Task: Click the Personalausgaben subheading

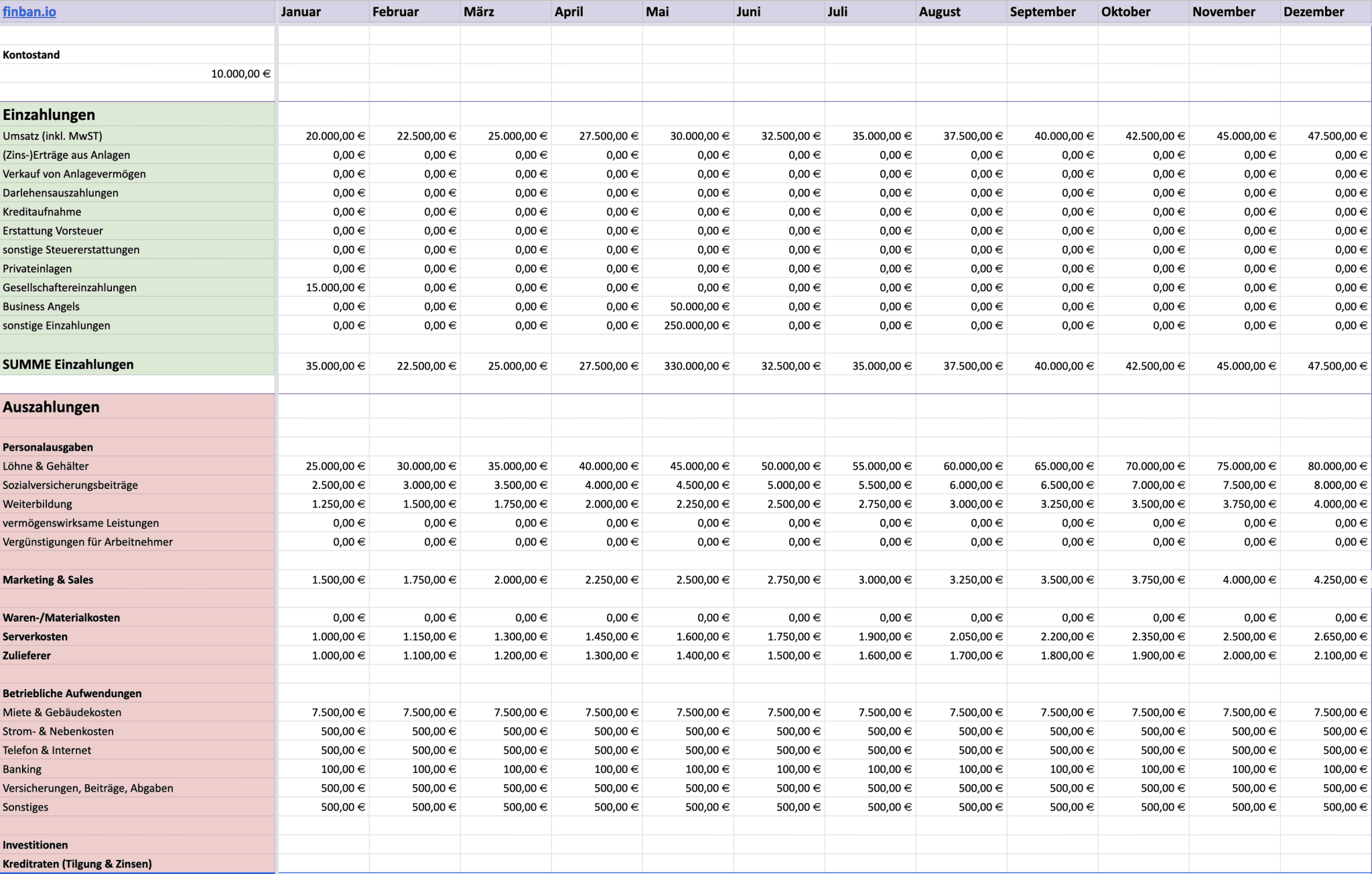Action: pos(48,447)
